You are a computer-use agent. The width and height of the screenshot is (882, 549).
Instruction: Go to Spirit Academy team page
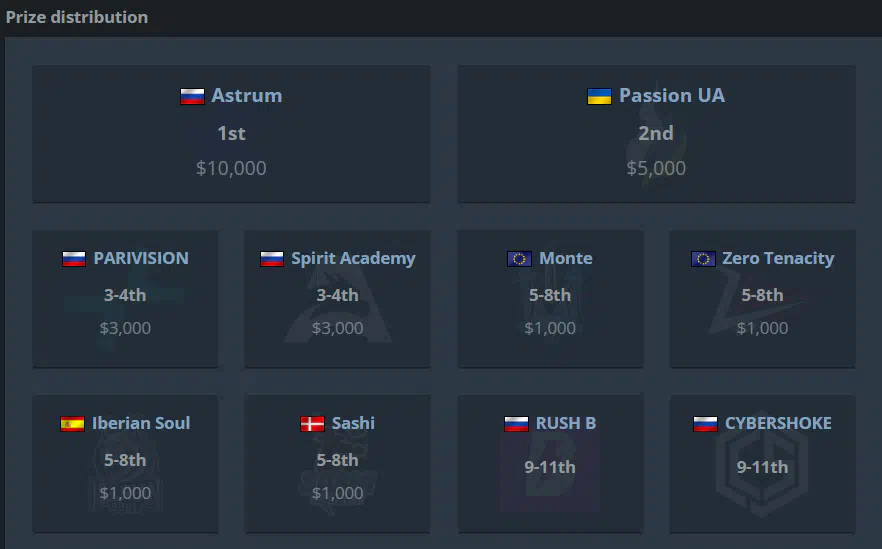[353, 259]
